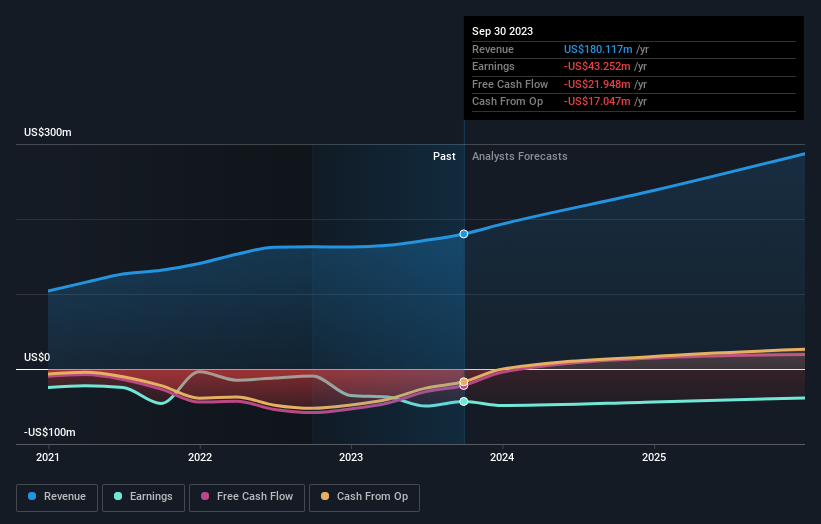Toggle the Earnings legend button
Viewport: 821px width, 524px height.
coord(143,497)
